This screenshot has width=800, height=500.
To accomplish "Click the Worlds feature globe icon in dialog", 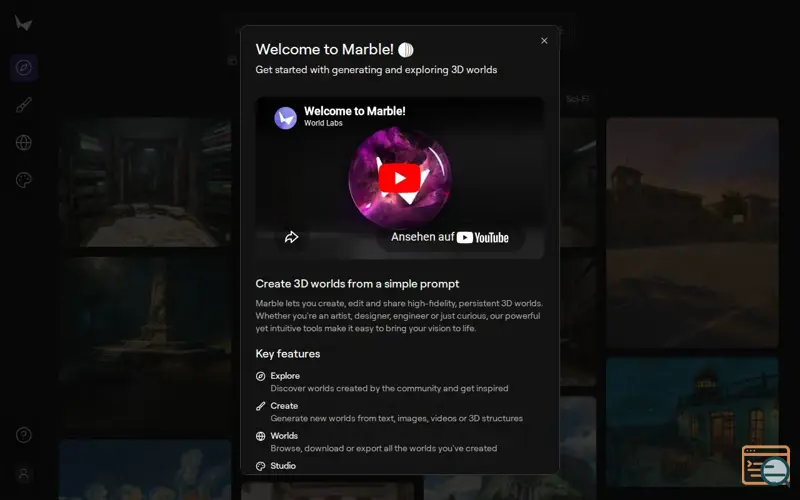I will click(260, 436).
